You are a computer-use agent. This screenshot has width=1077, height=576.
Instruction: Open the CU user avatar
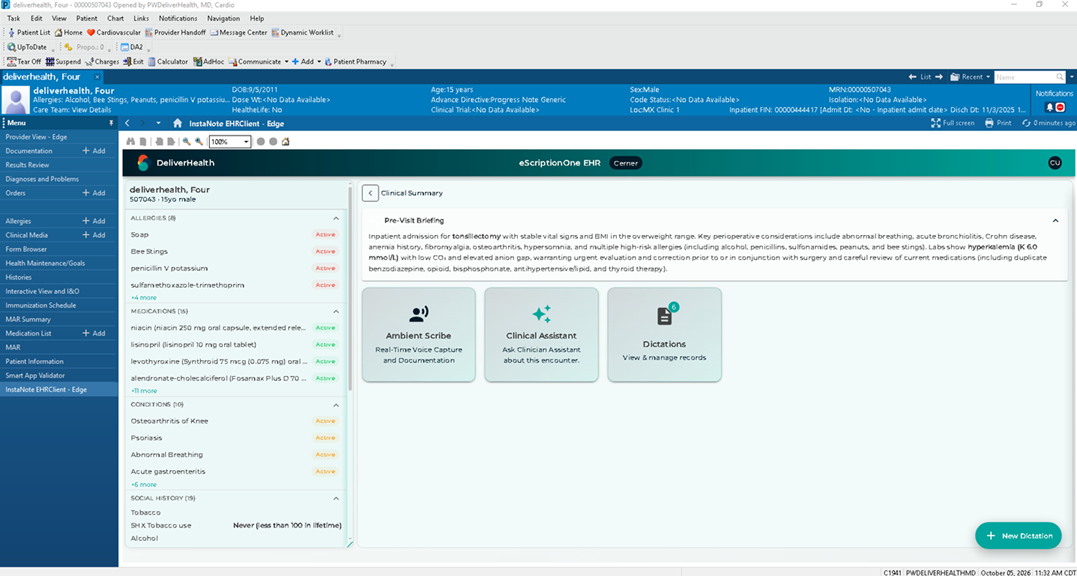click(x=1054, y=163)
